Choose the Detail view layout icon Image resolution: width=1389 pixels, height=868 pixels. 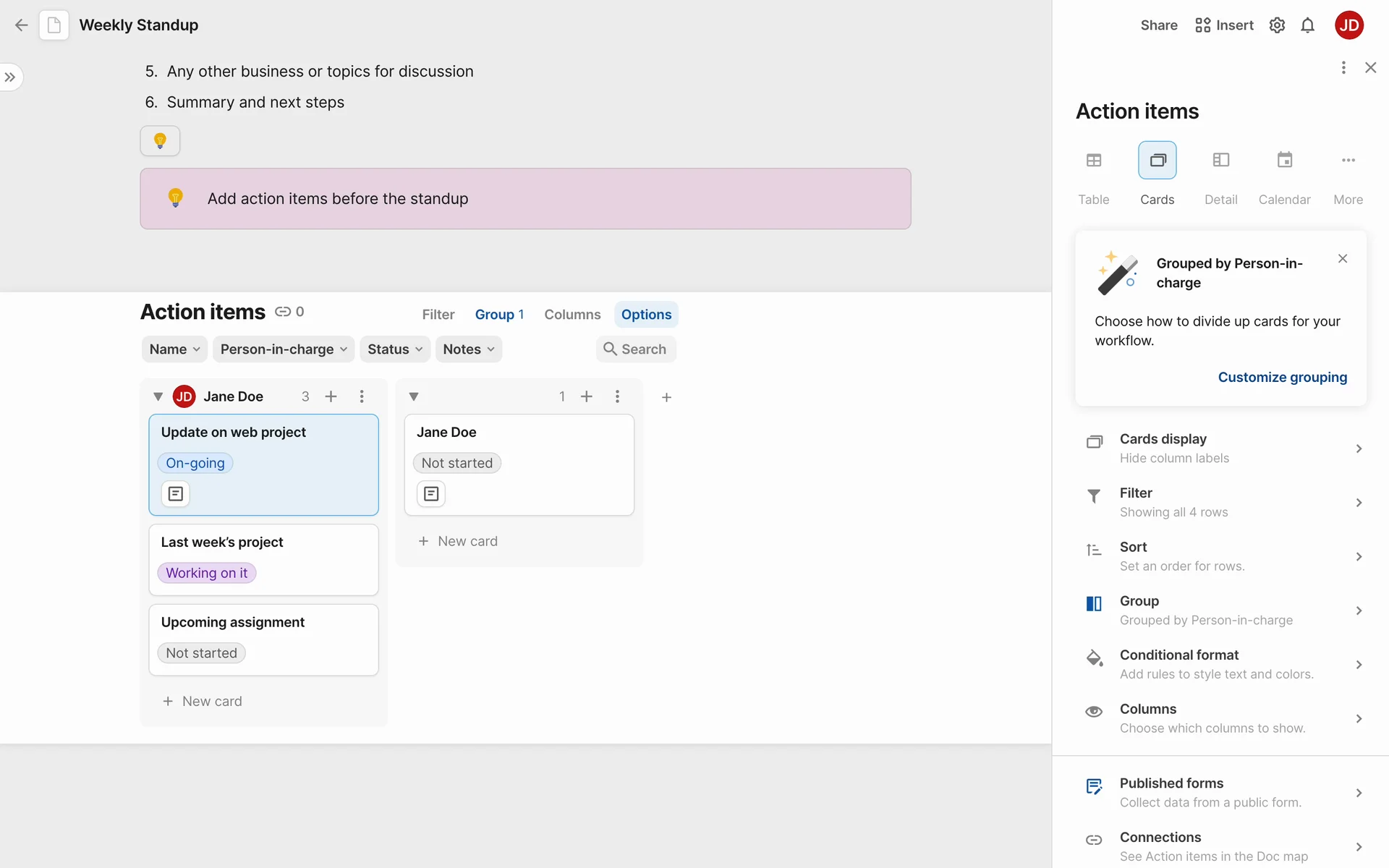point(1220,161)
